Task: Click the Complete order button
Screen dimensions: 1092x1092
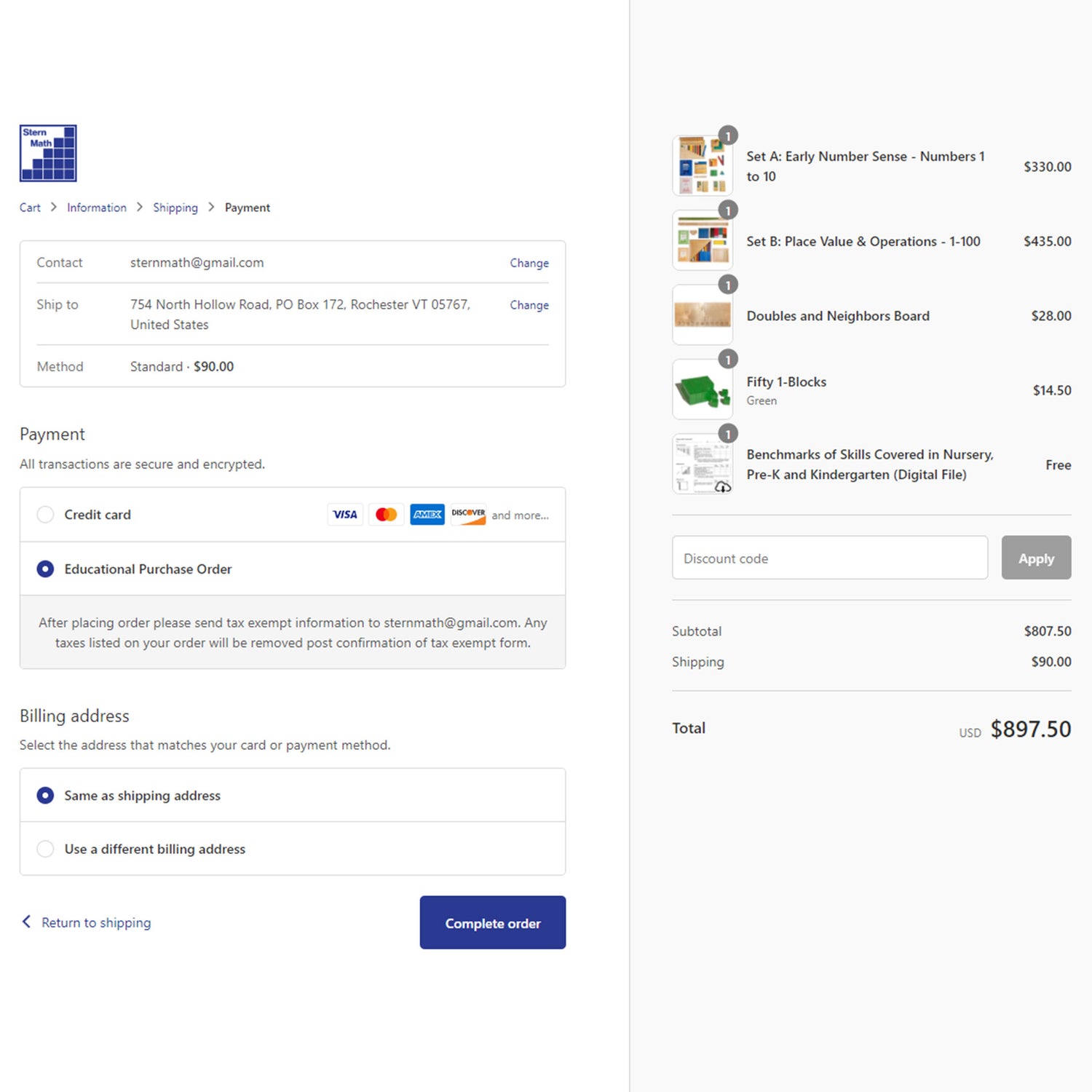Action: (493, 922)
